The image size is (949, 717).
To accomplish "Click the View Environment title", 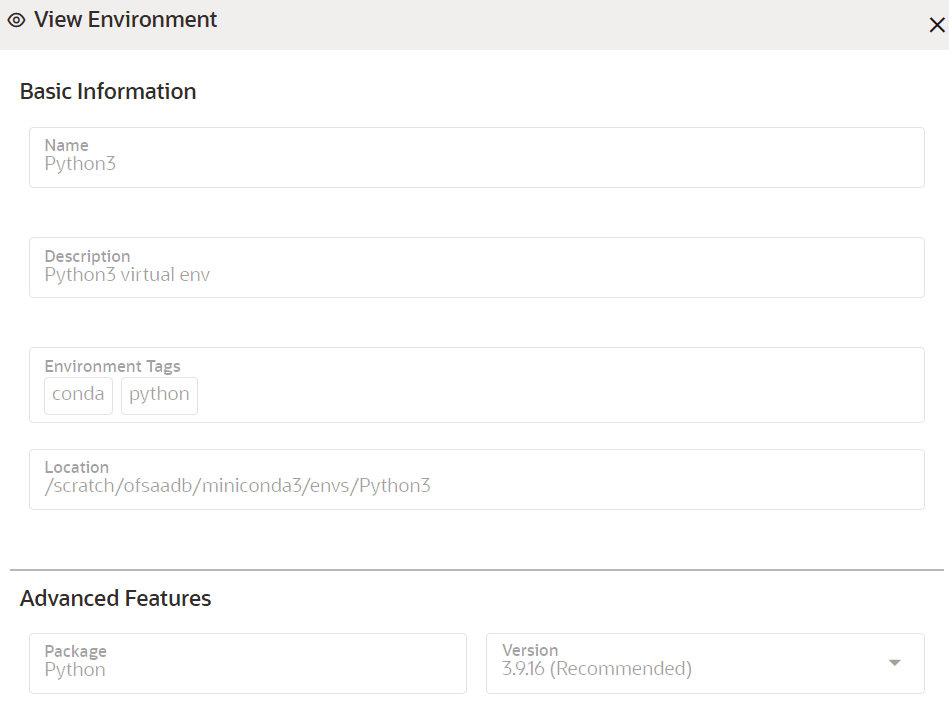I will click(x=126, y=19).
